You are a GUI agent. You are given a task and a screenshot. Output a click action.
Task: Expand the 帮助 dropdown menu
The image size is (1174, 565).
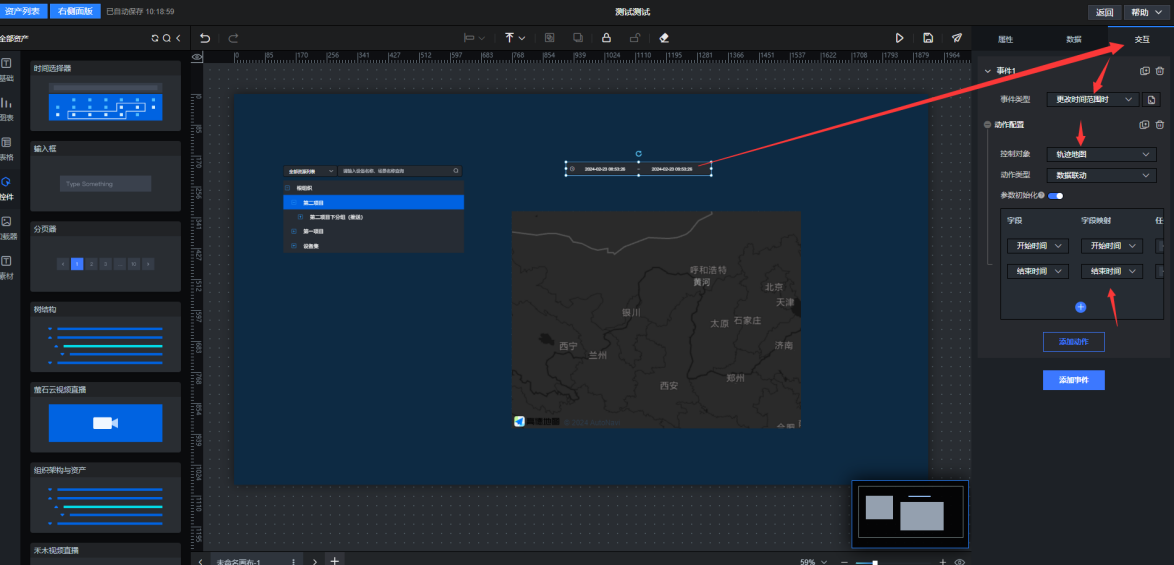tap(1145, 12)
